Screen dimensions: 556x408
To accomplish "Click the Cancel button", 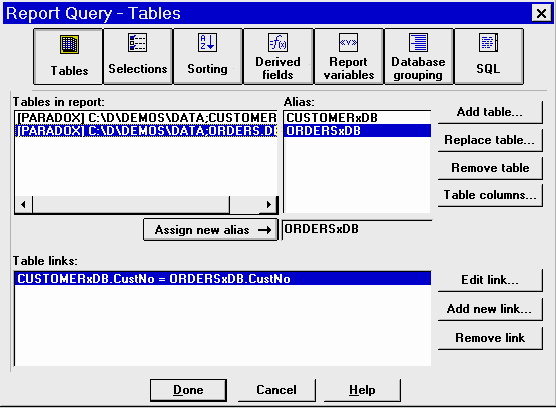I will pos(276,390).
